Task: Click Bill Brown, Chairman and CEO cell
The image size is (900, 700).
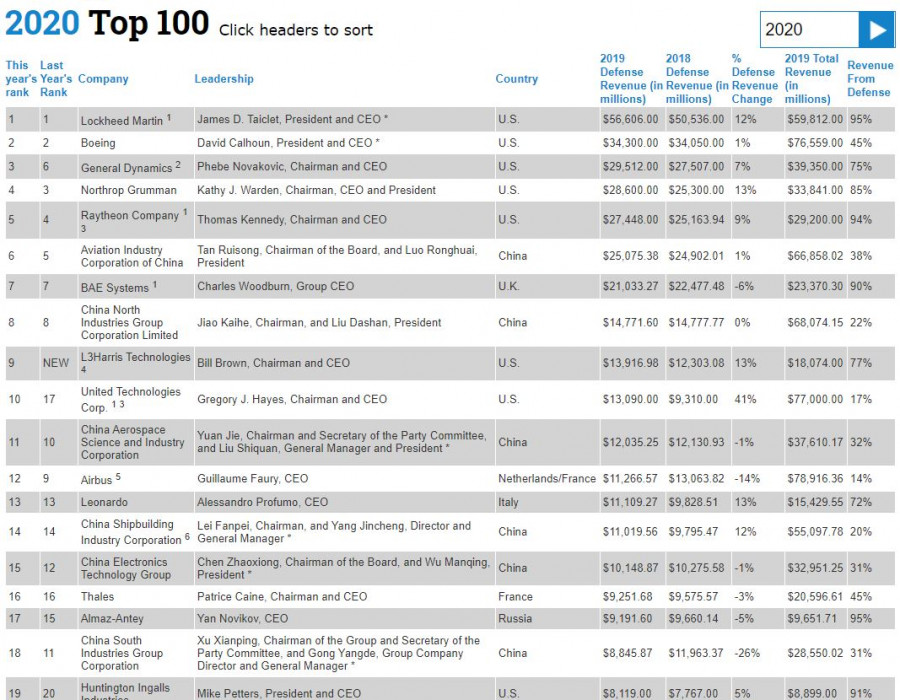Action: click(344, 363)
